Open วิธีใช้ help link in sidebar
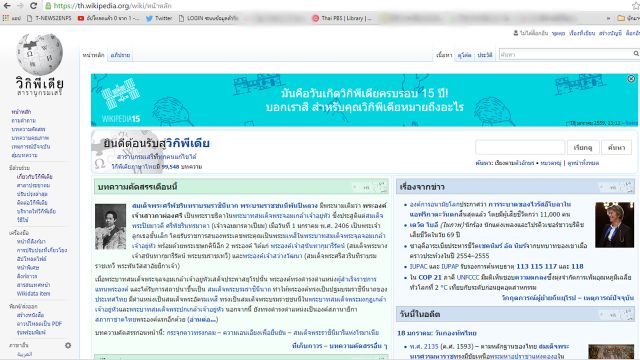Viewport: 640px width, 360px height. pos(22,220)
